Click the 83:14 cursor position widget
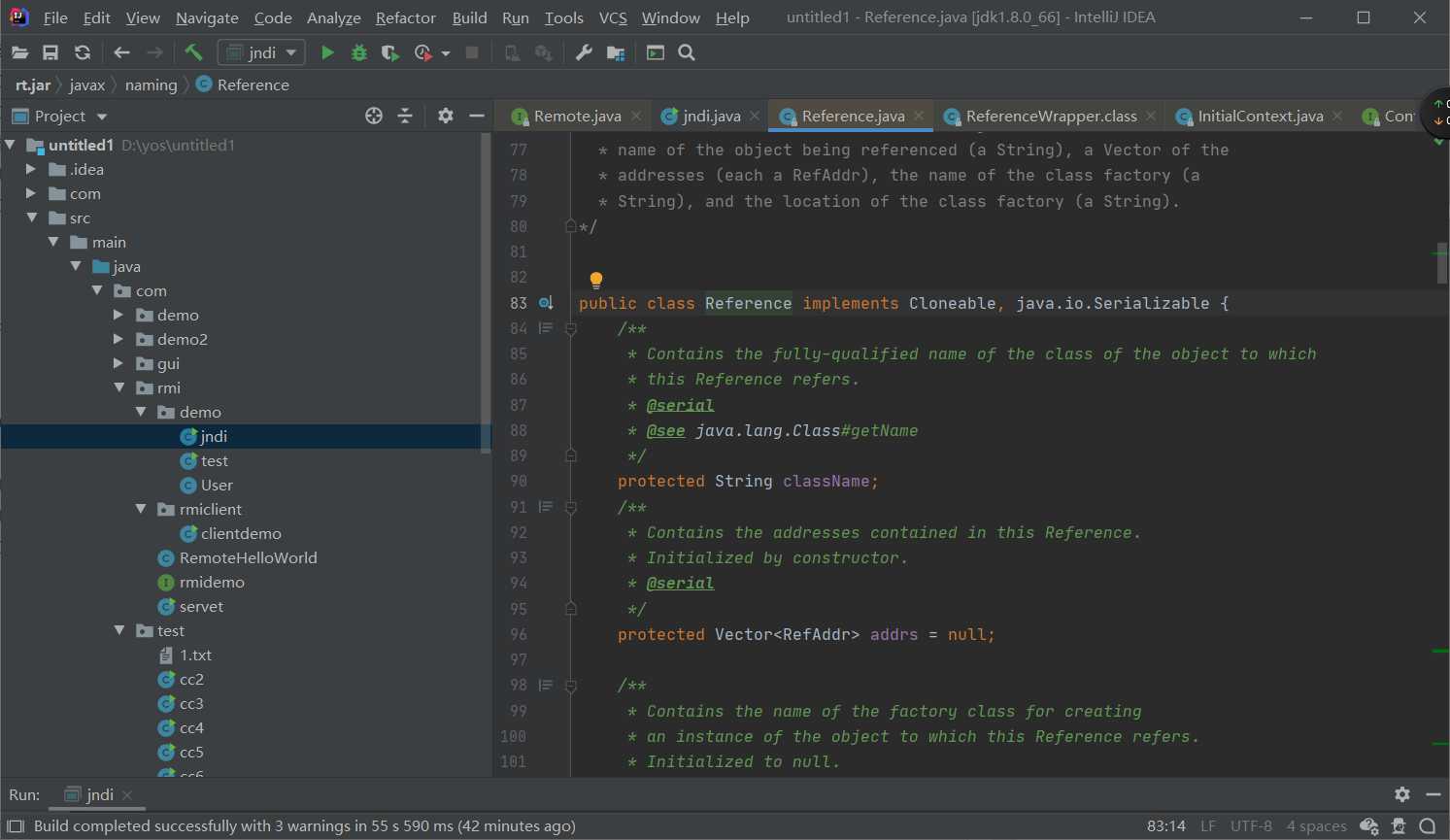The image size is (1450, 840). click(x=1166, y=826)
